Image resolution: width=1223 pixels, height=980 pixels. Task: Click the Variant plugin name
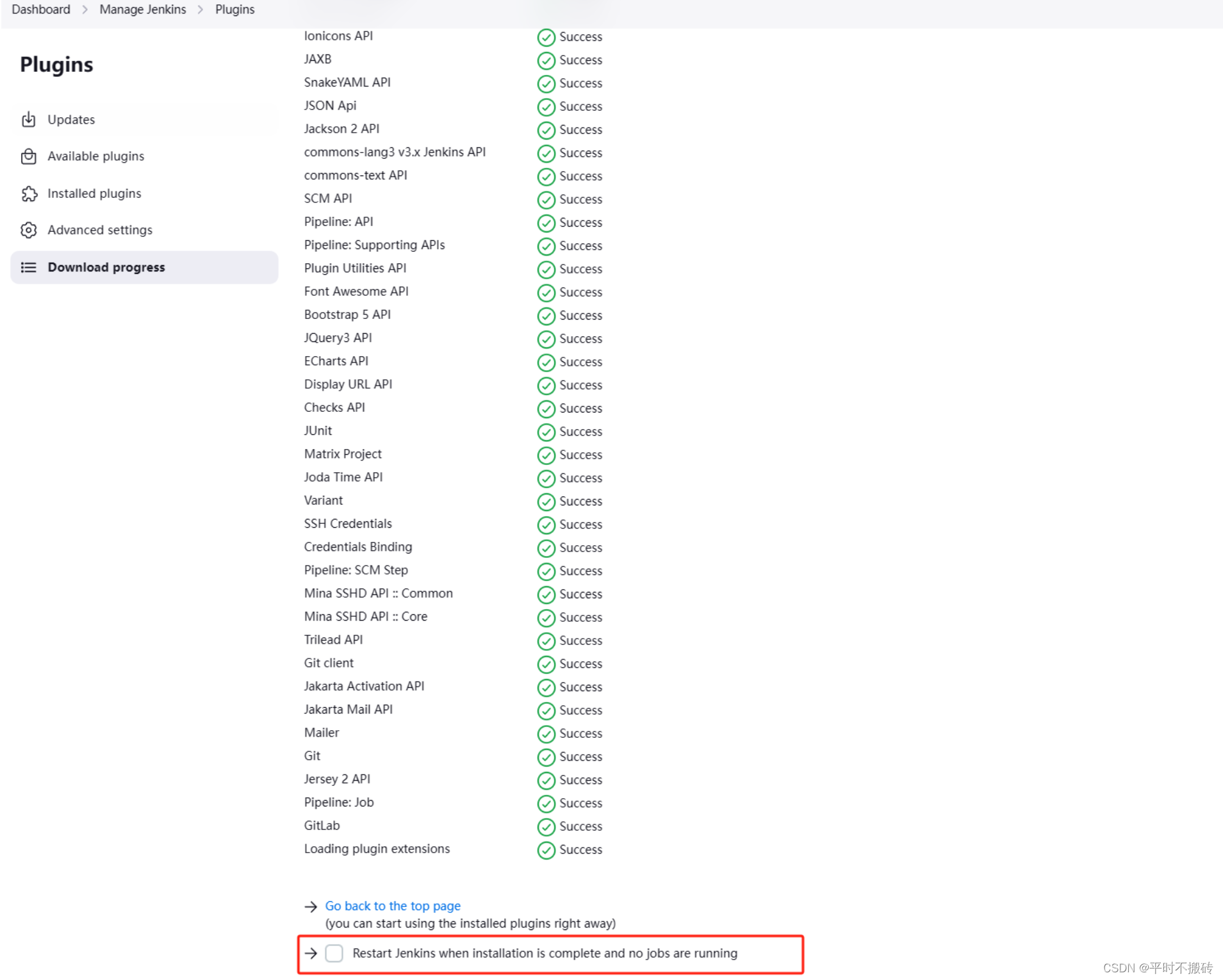click(x=324, y=500)
